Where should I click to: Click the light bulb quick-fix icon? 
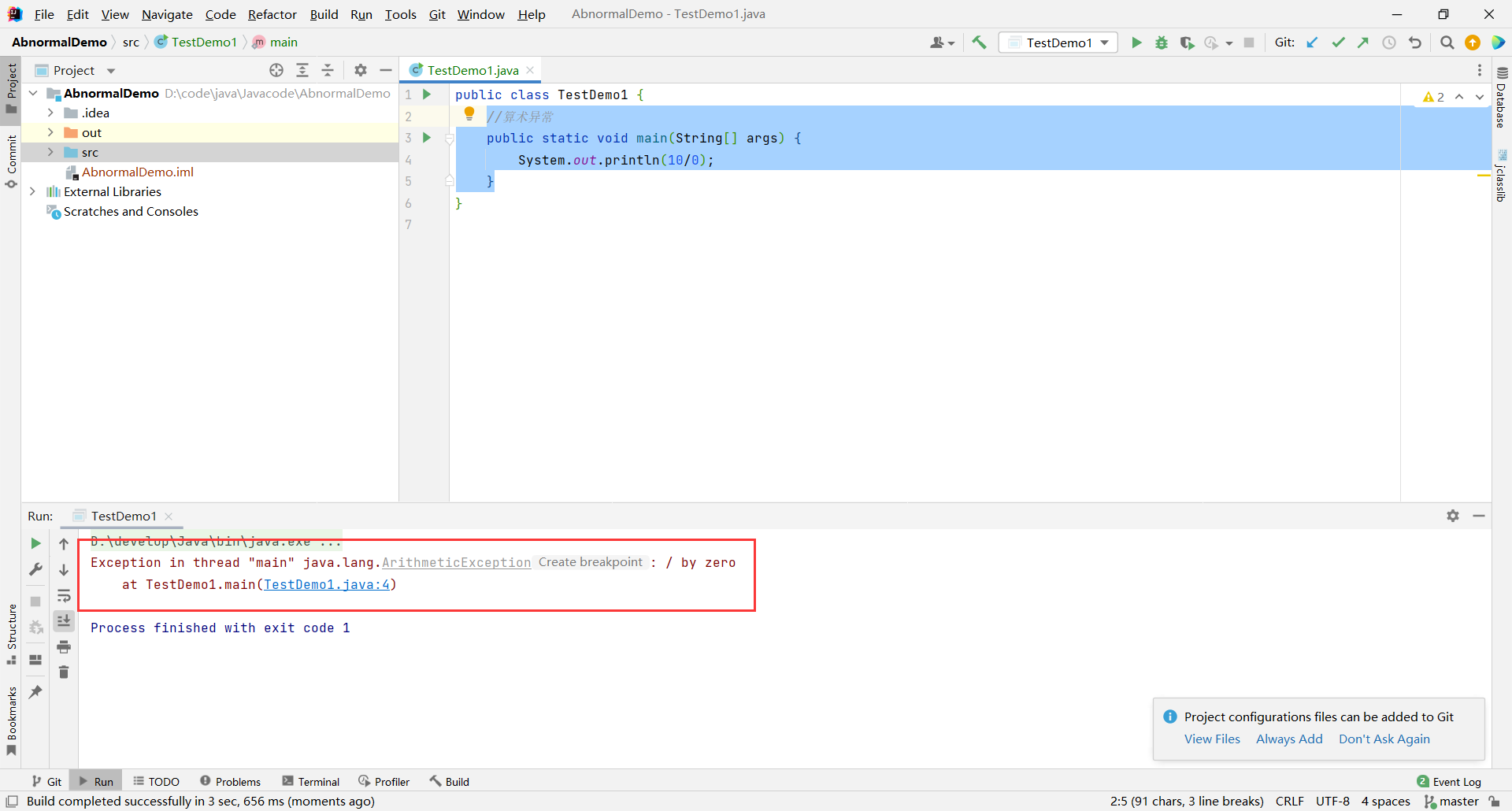tap(469, 114)
